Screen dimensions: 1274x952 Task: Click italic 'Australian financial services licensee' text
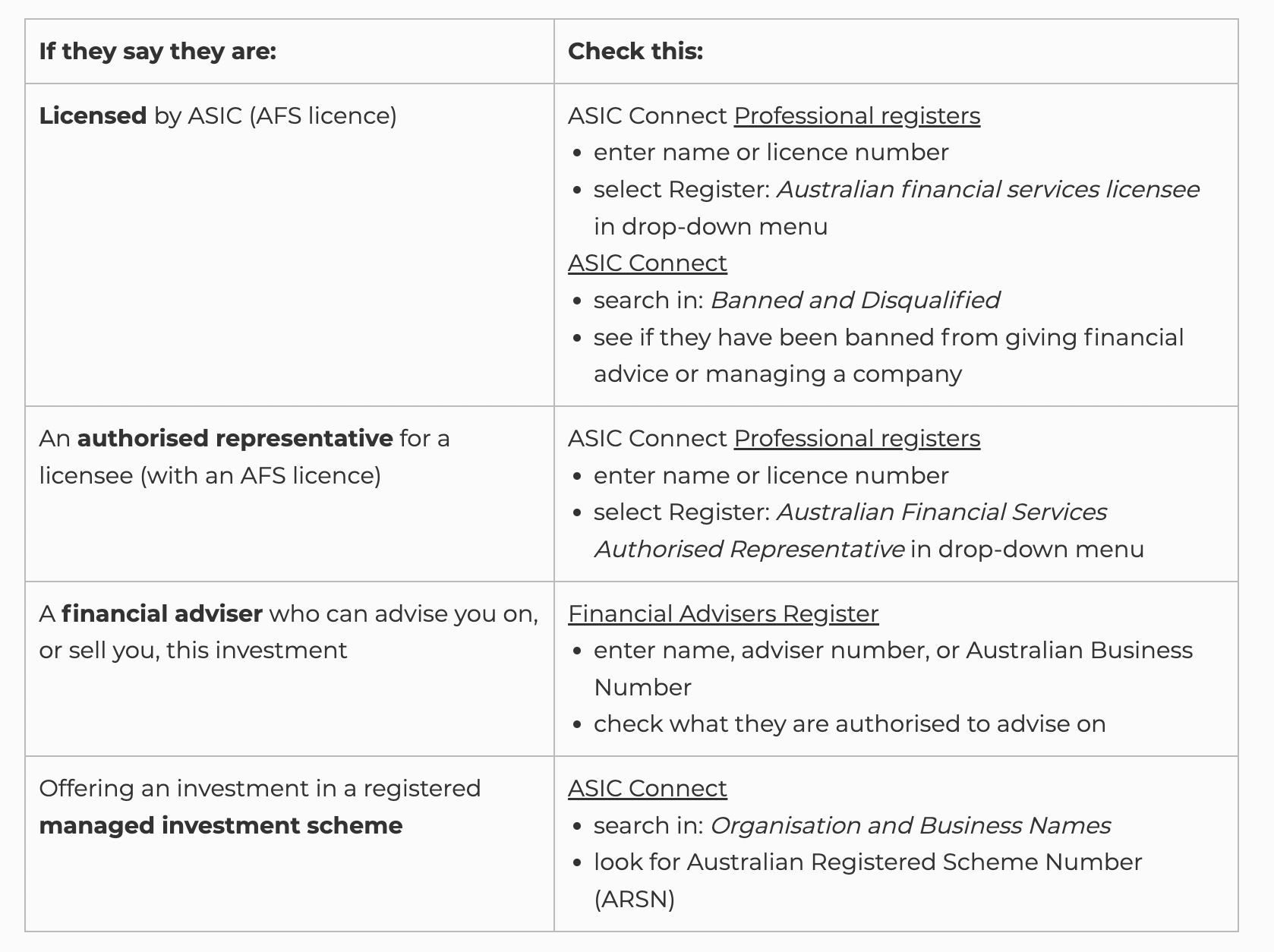pos(988,190)
